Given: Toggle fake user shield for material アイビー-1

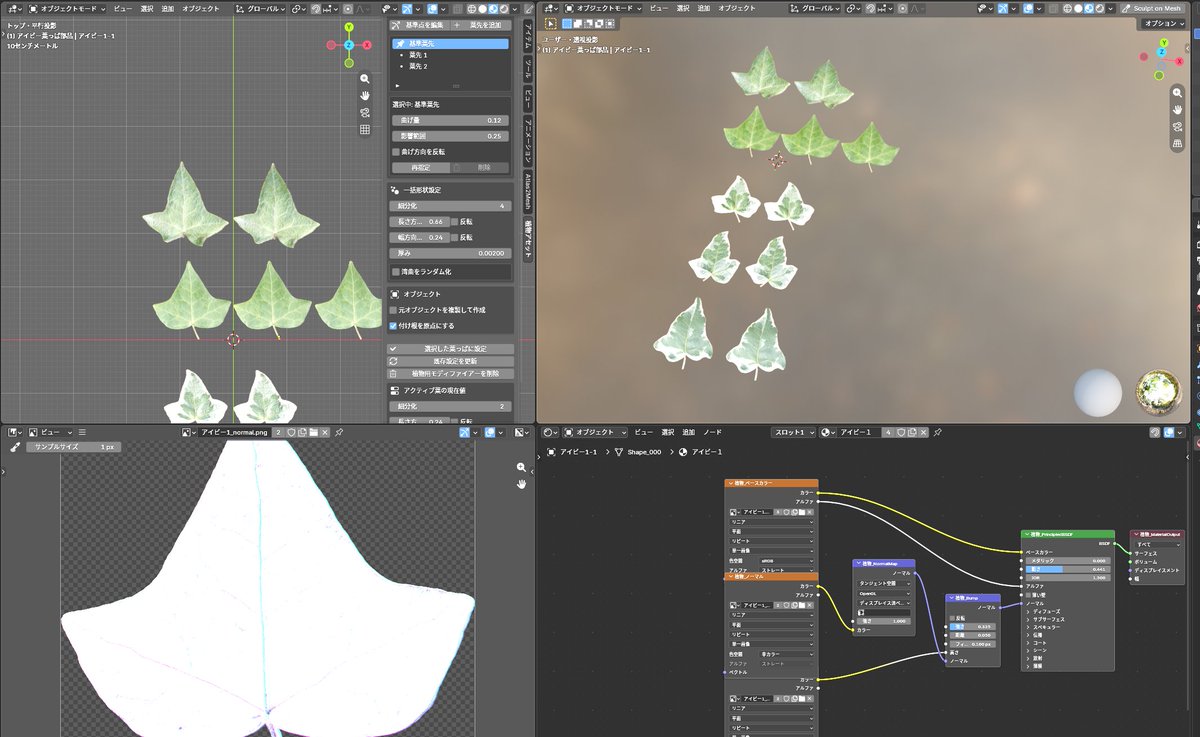Looking at the screenshot, I should [900, 432].
